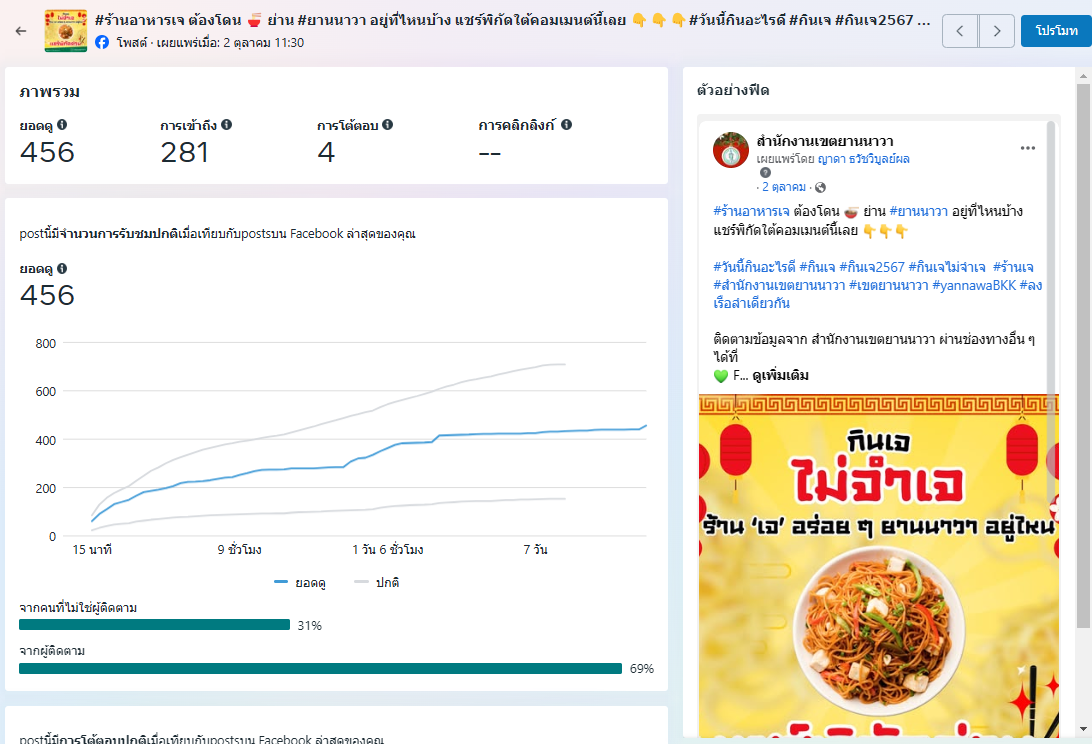Click the blue โปรโมท button
The image size is (1092, 744).
(1056, 31)
